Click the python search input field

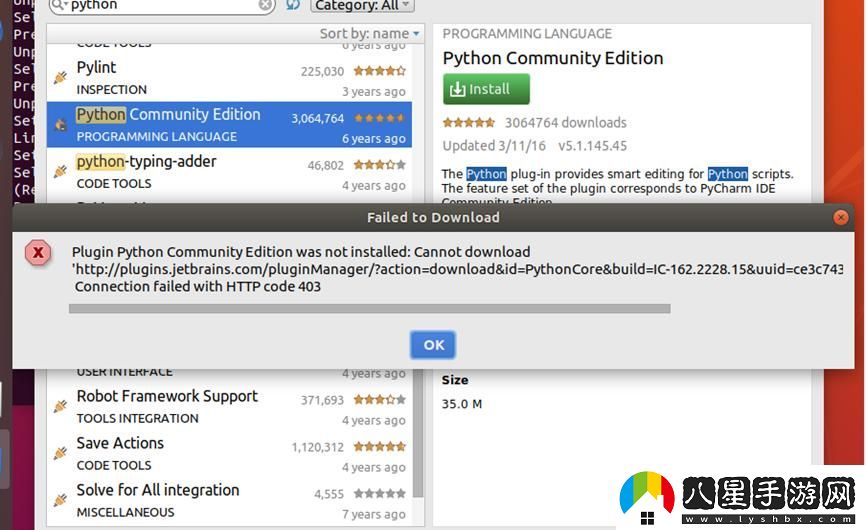(x=162, y=6)
